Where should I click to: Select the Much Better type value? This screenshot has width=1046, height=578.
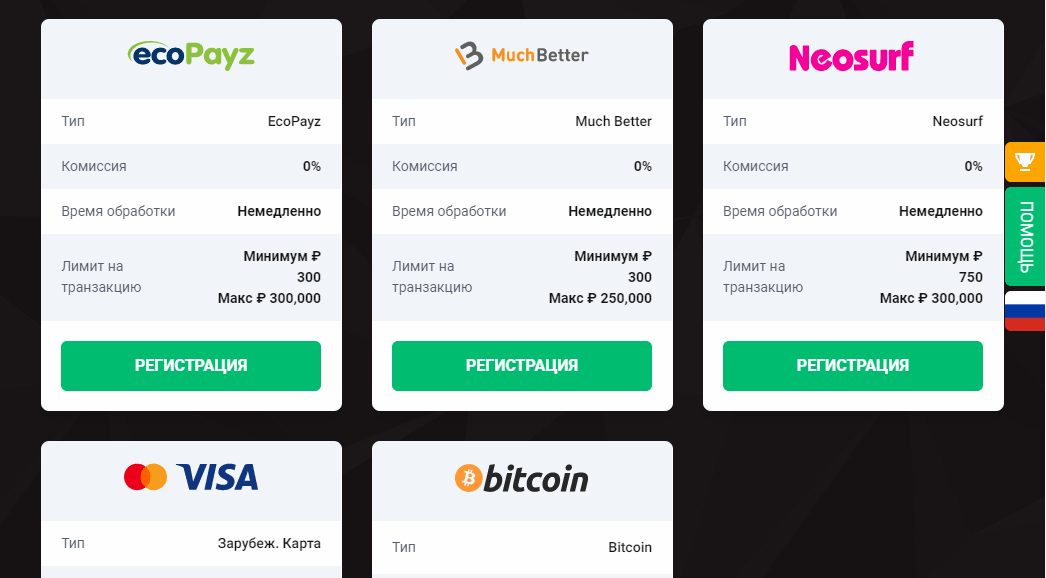tap(613, 121)
